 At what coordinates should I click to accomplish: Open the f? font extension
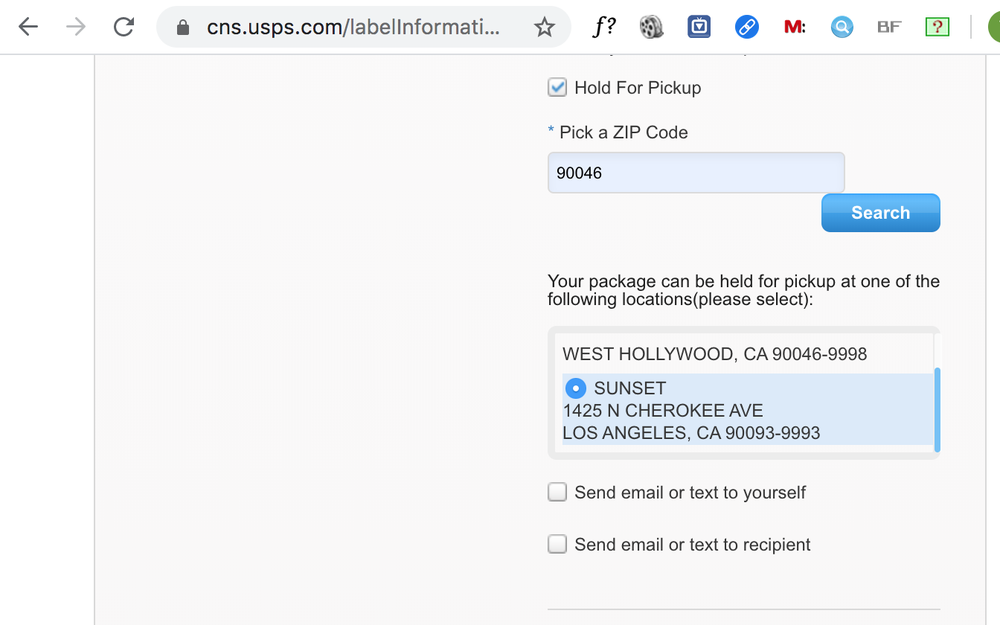[603, 27]
